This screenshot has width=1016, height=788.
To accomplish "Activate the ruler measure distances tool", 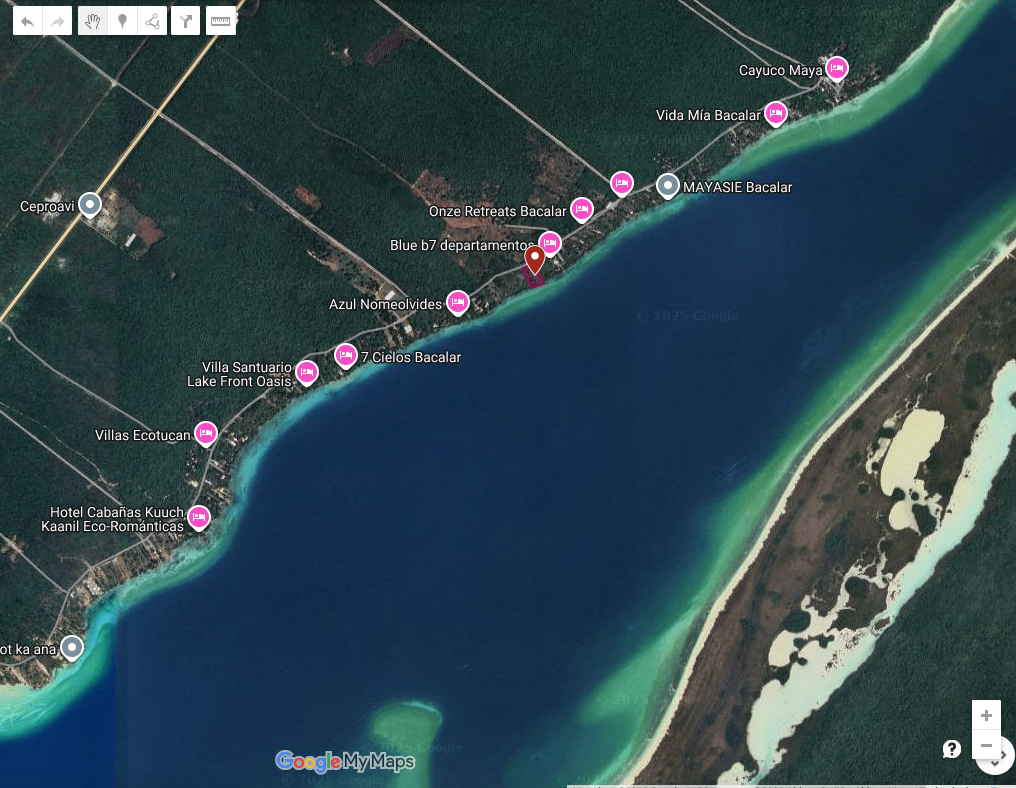I will (x=221, y=21).
